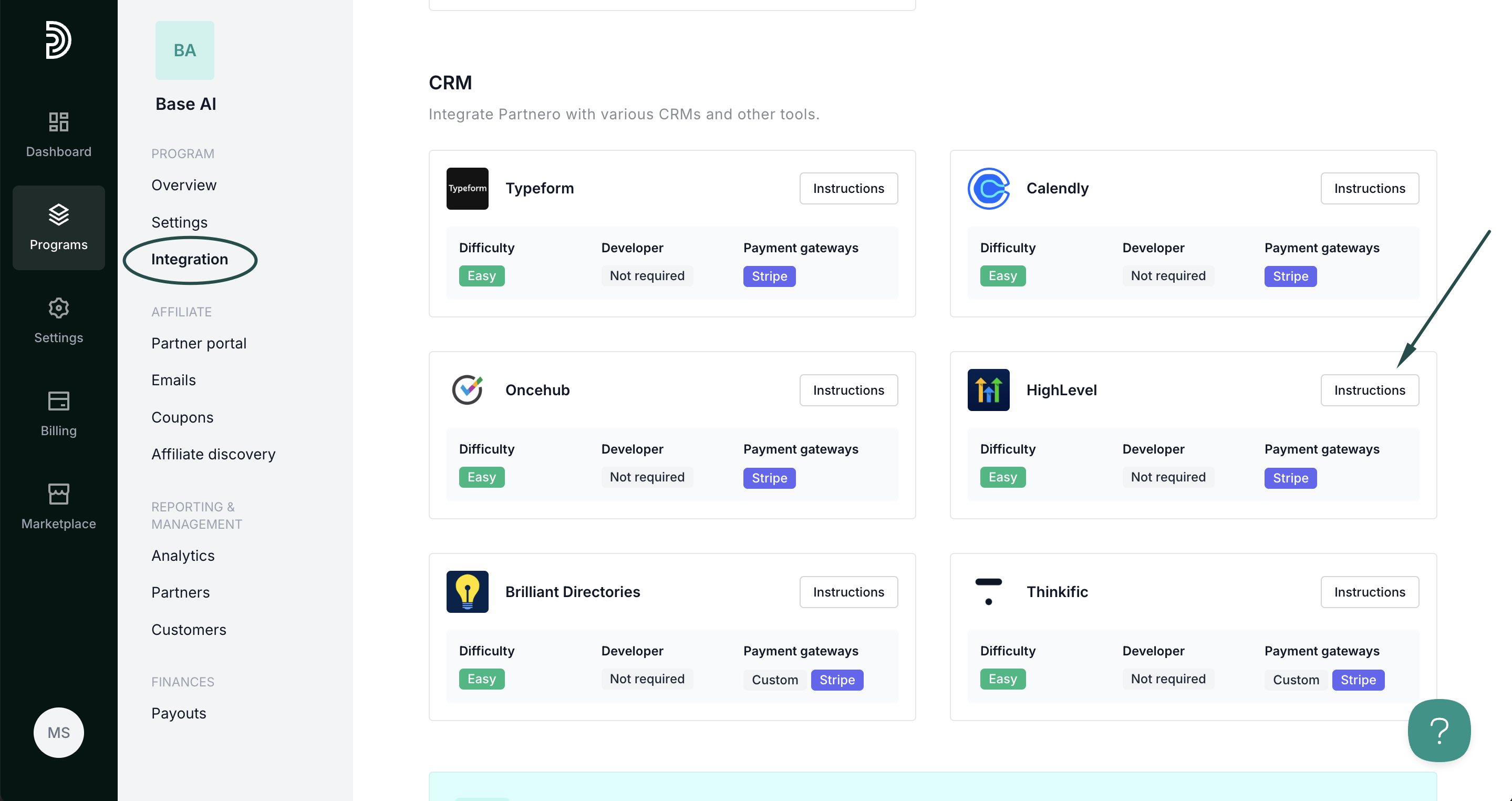Click the Thinkific logo icon
1512x801 pixels.
click(988, 591)
